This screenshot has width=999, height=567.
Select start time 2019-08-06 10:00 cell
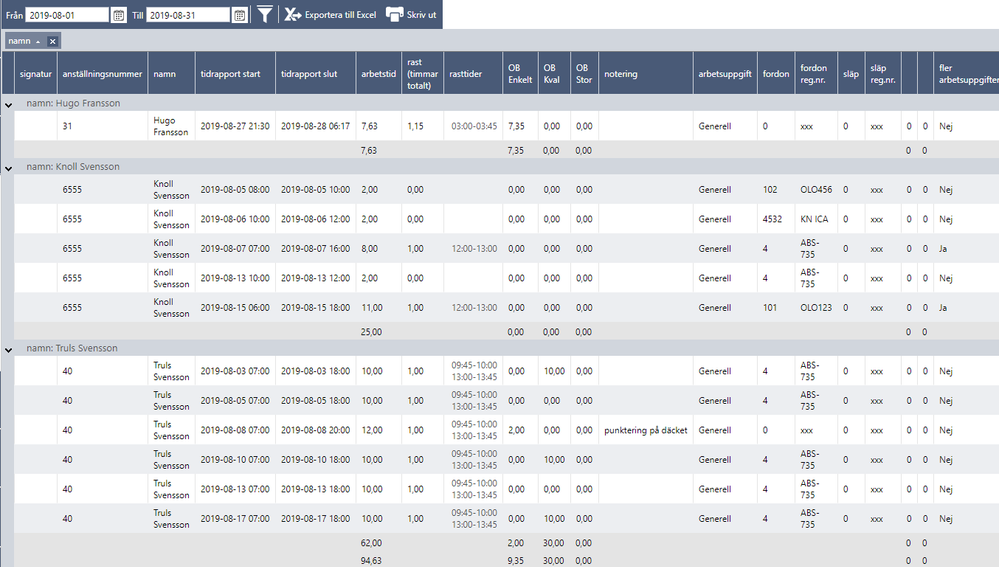pos(235,219)
